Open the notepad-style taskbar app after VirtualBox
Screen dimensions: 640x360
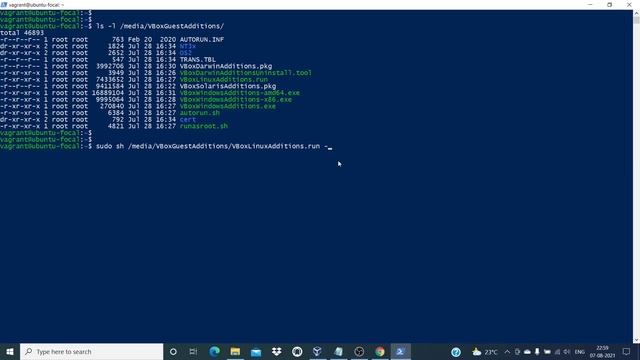coord(338,351)
